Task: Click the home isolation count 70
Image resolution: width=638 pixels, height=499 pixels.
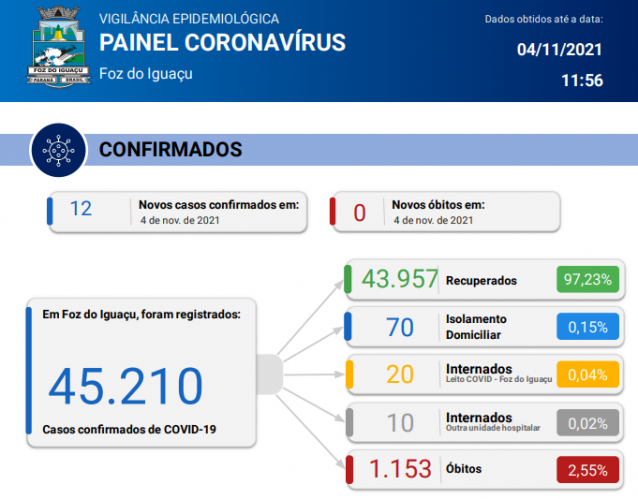Action: point(400,327)
